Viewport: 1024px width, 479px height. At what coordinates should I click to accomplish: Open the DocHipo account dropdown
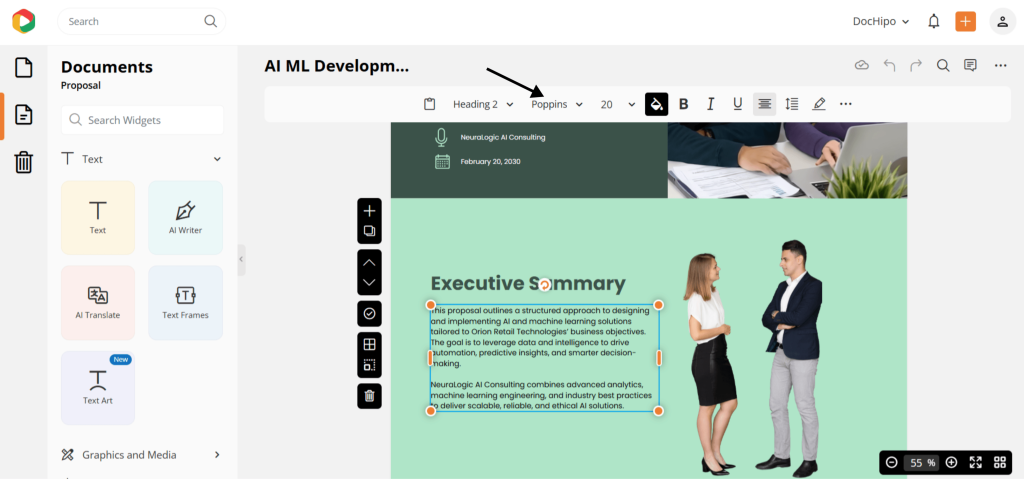(x=881, y=22)
